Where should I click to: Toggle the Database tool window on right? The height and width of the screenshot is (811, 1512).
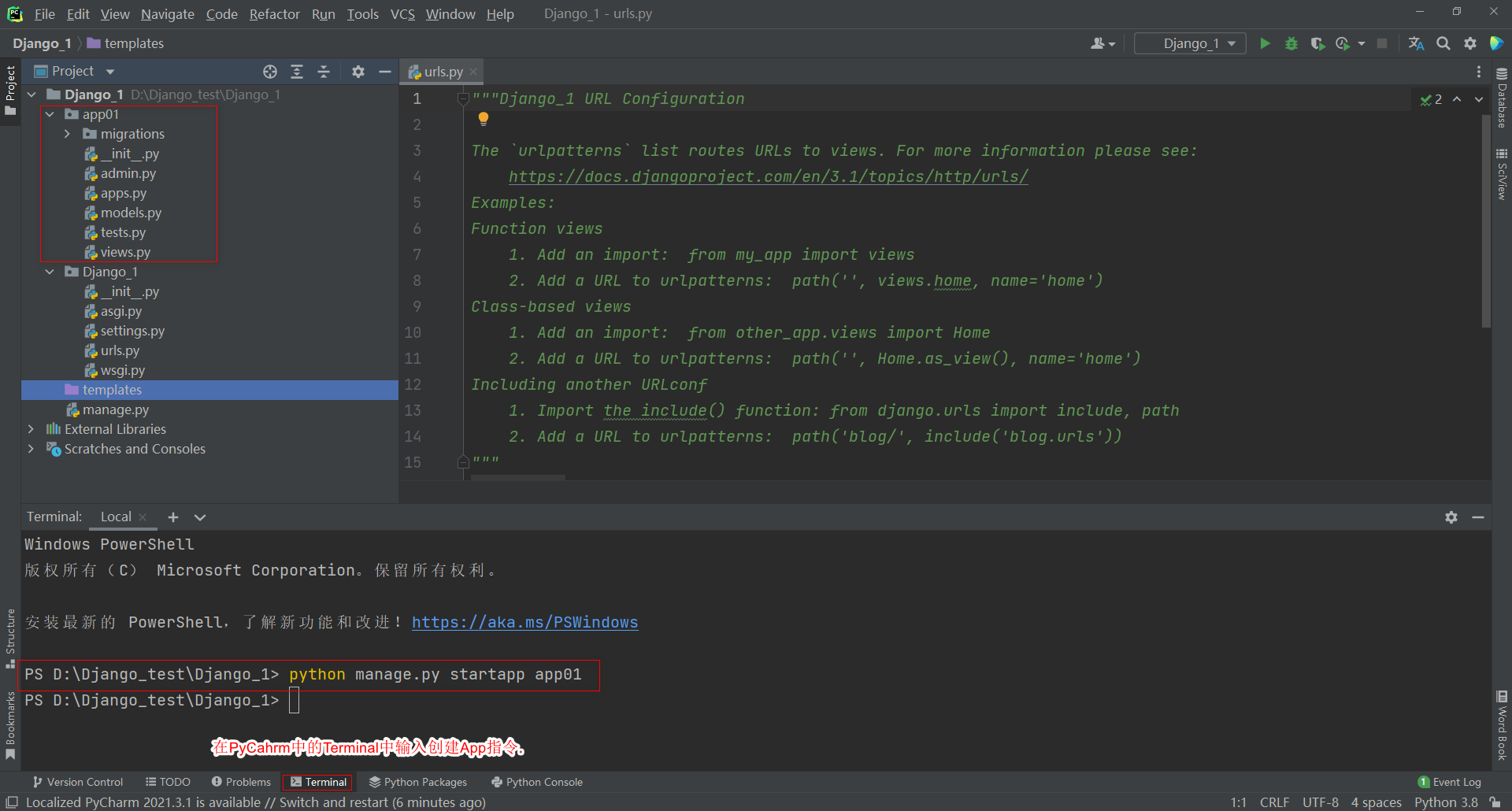point(1502,98)
